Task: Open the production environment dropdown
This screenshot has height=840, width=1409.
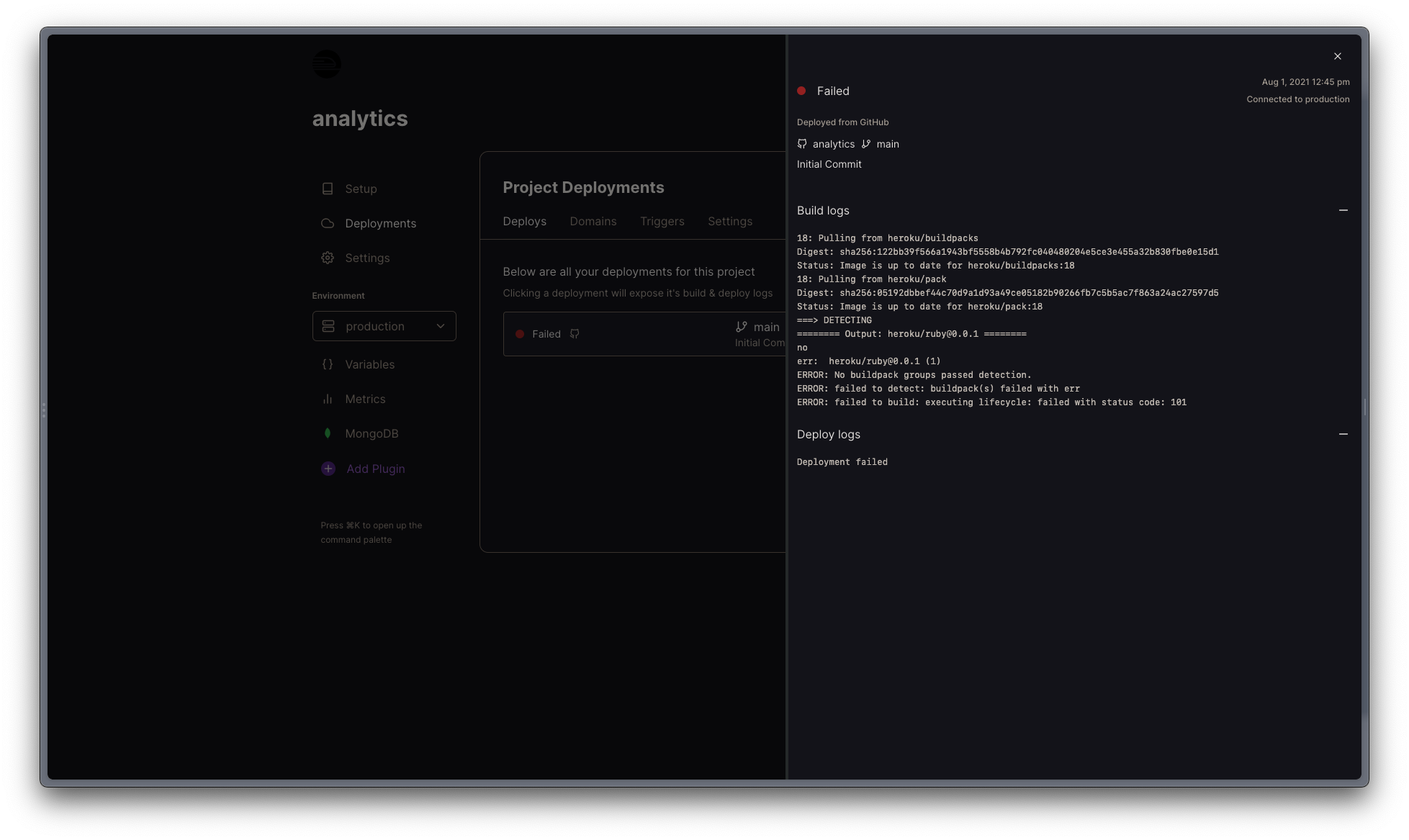Action: point(384,326)
